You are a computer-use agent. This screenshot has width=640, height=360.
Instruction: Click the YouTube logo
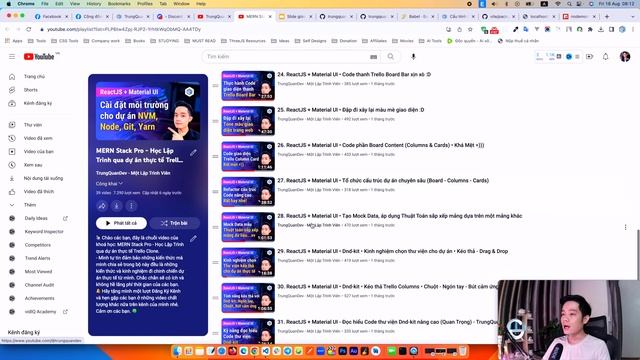(39, 57)
